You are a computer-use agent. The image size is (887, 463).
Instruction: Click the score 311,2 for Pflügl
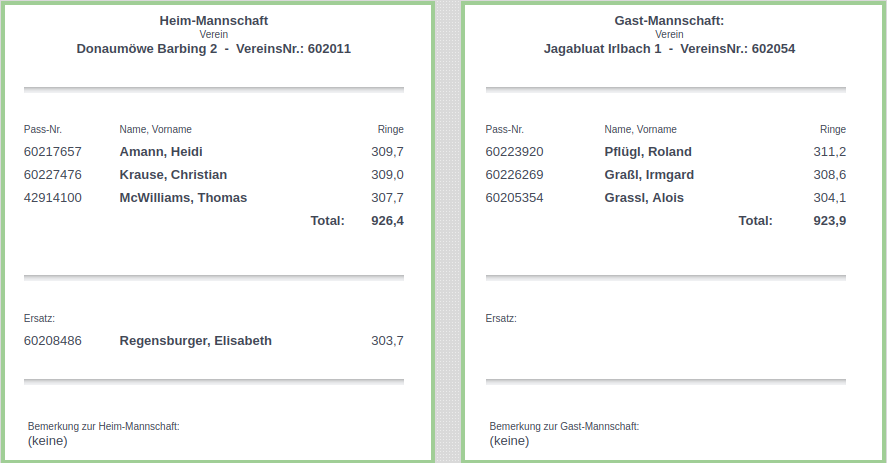point(829,152)
